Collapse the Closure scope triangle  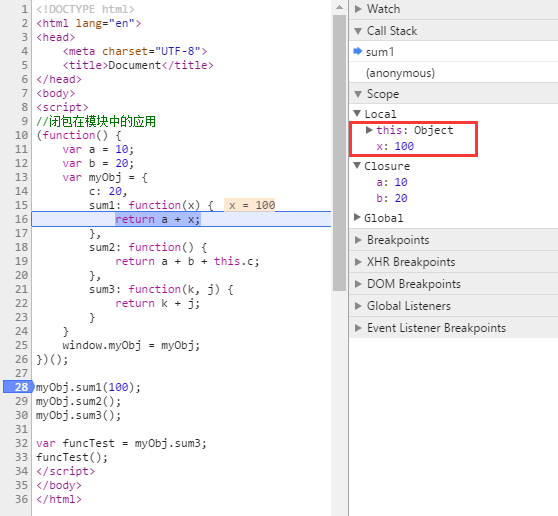pos(357,166)
